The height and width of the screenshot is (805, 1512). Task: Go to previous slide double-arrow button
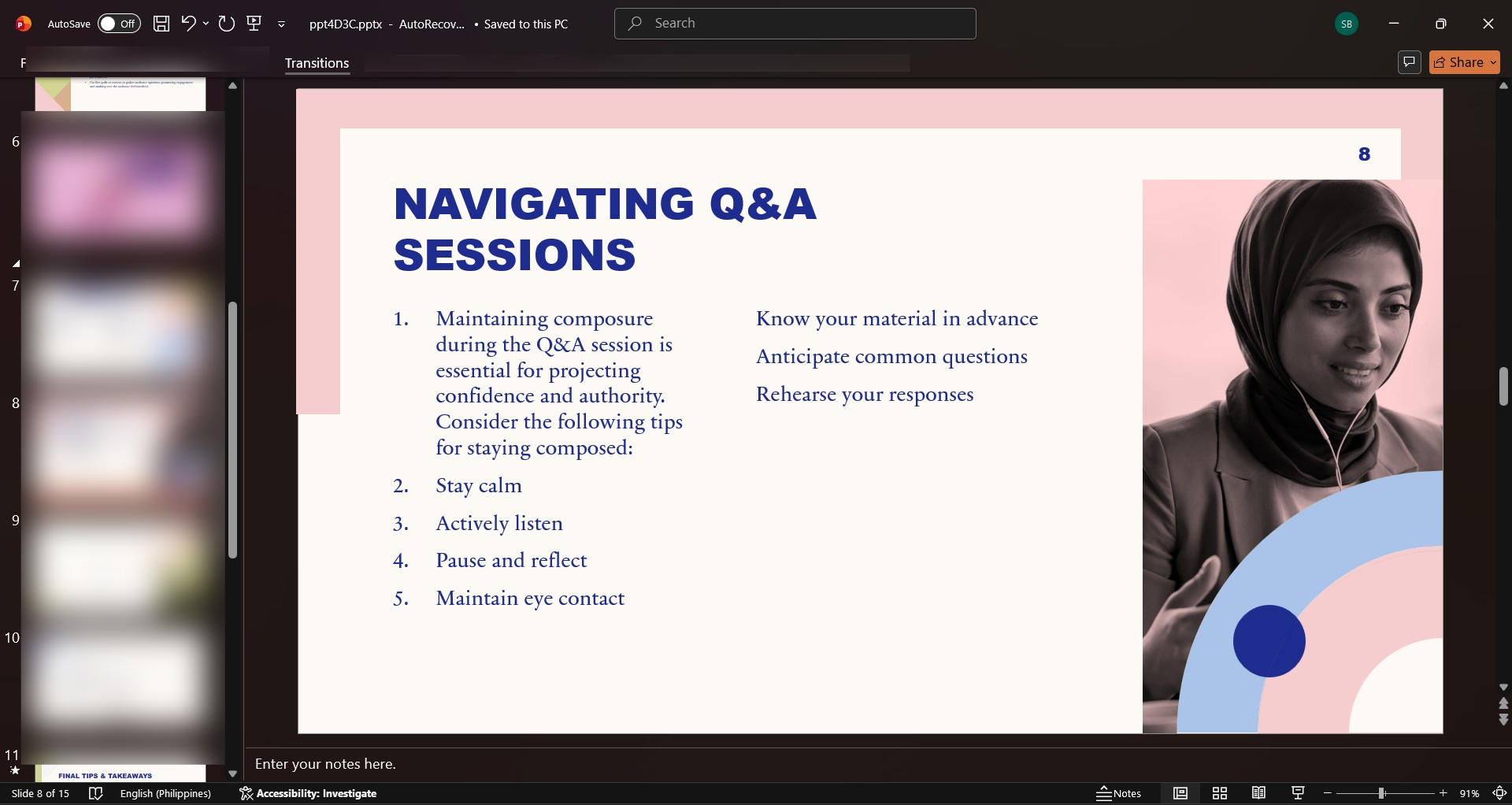click(x=1503, y=703)
